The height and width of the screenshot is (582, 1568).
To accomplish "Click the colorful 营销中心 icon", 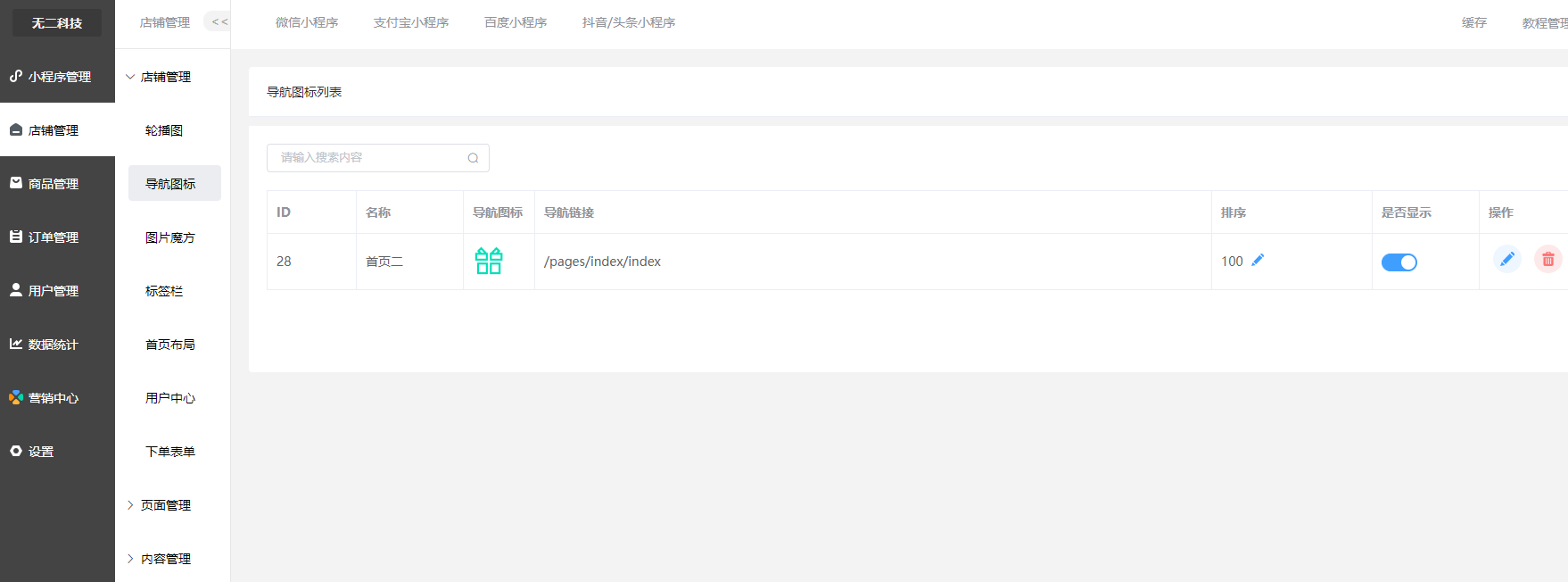I will coord(16,397).
